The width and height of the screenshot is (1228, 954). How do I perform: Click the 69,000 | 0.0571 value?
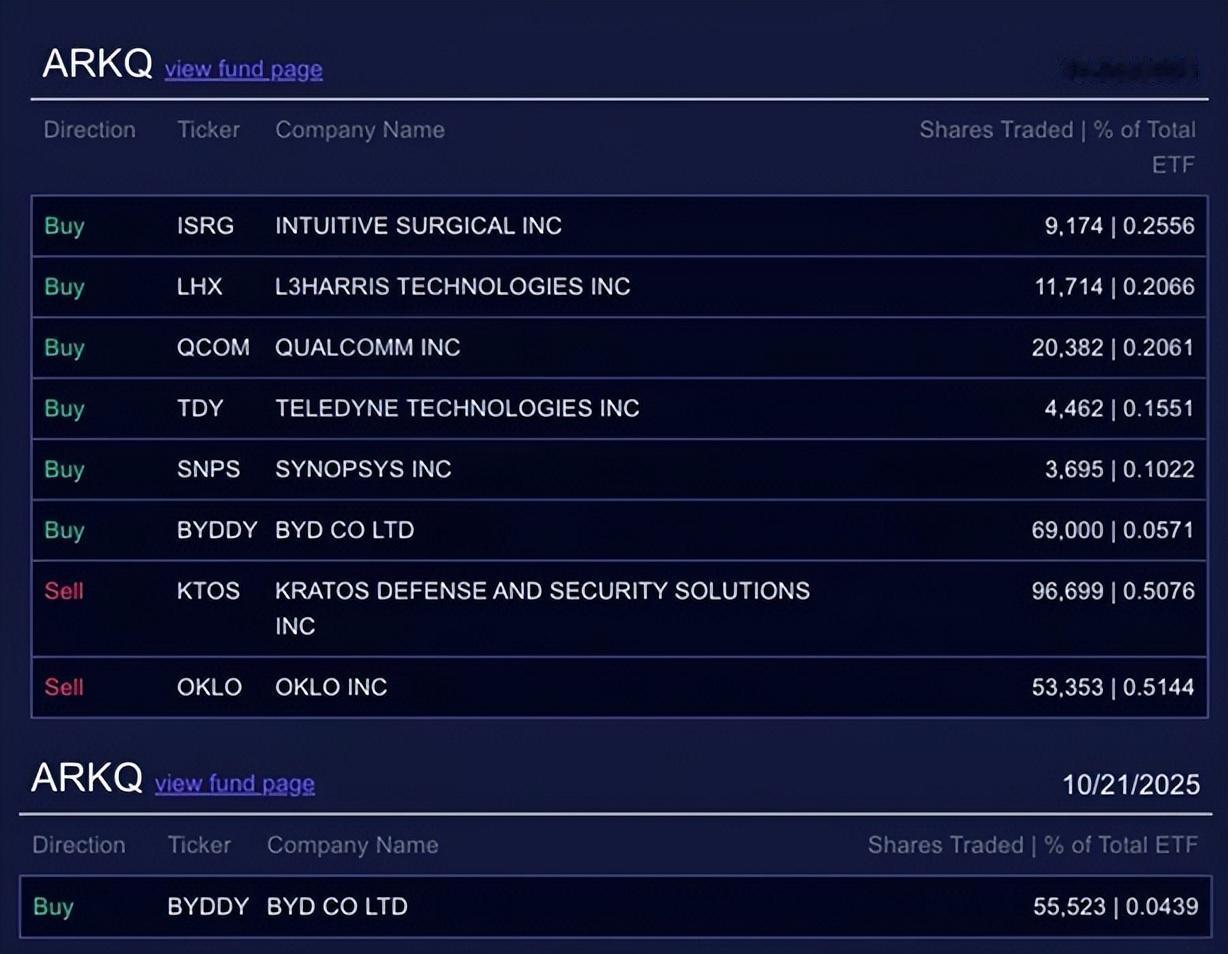(x=1113, y=531)
